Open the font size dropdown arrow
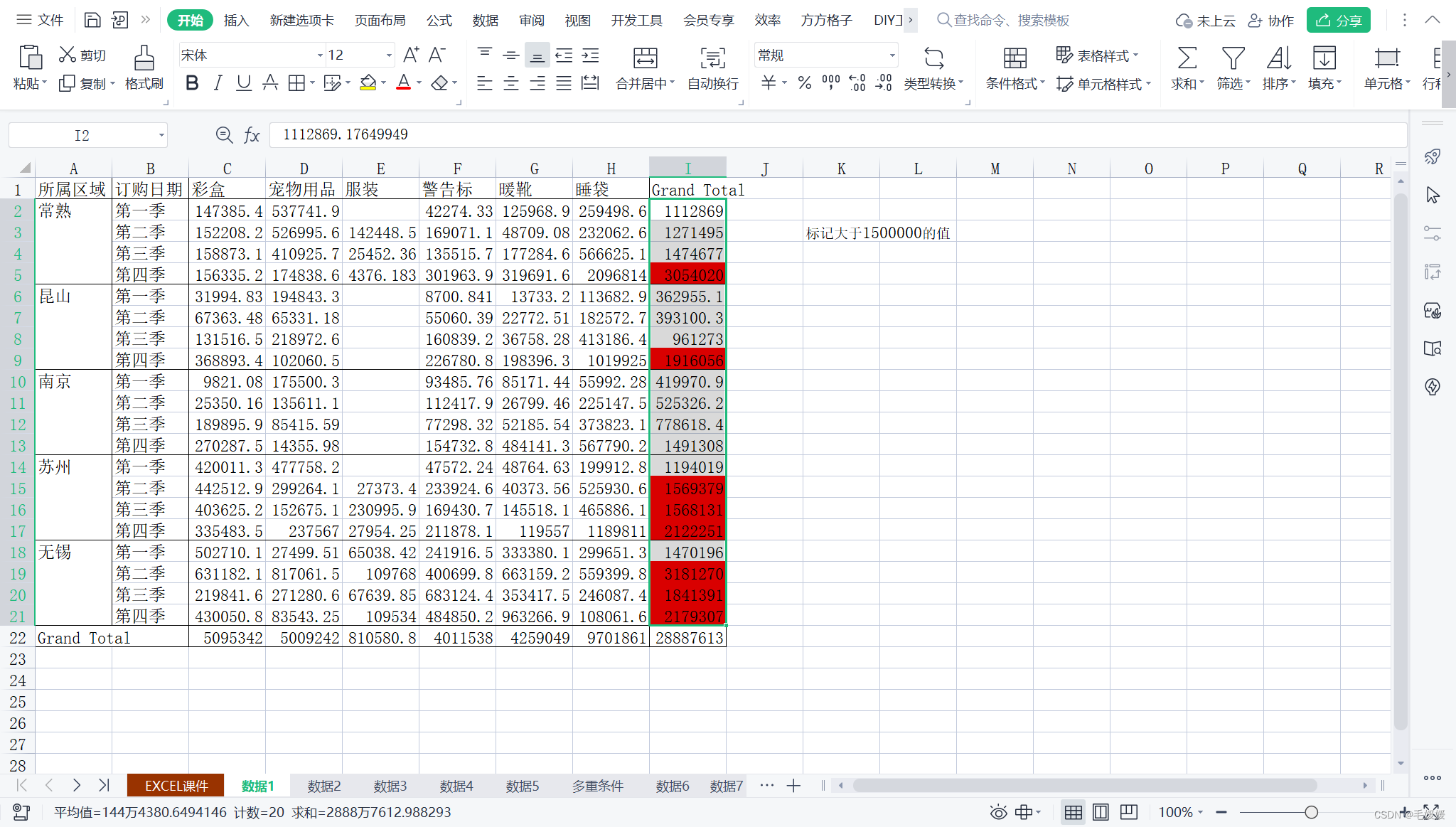Viewport: 1456px width, 827px height. [x=389, y=55]
